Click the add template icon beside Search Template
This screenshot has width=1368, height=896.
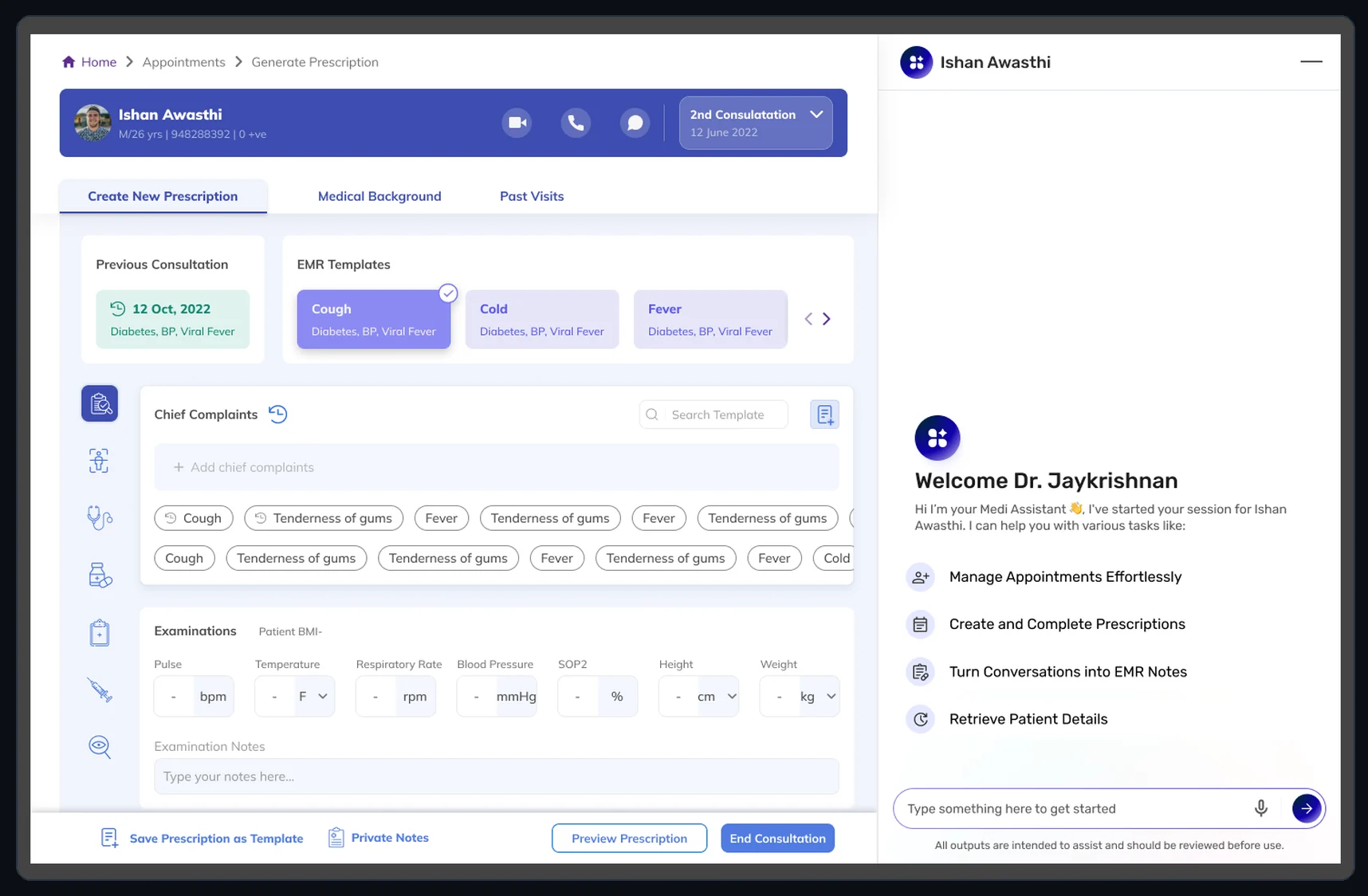click(824, 415)
